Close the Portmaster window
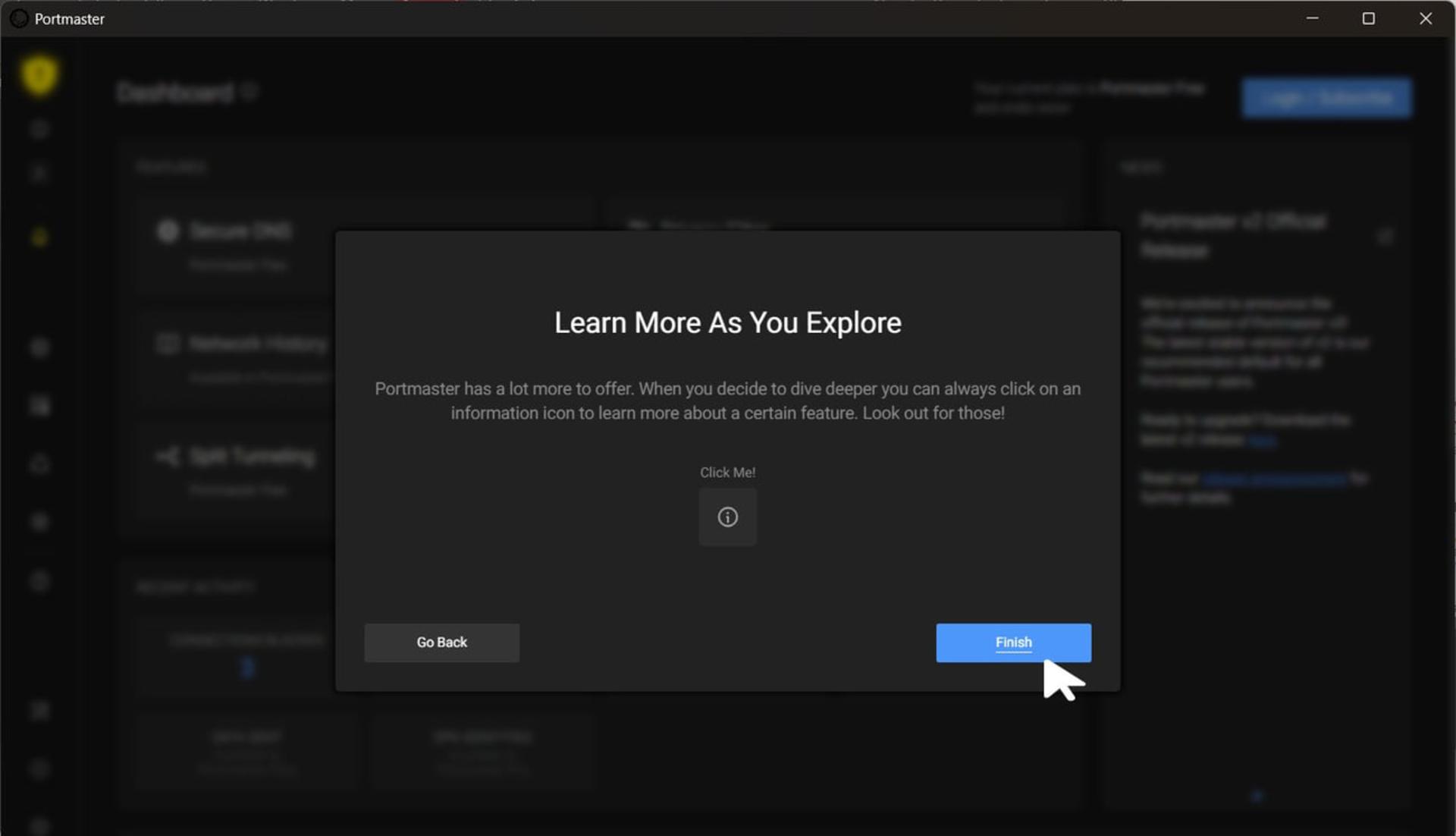Screen dimensions: 1456x836 (1425, 18)
